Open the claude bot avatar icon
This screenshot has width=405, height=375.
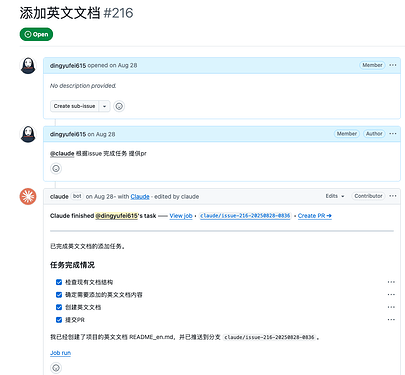coord(28,196)
